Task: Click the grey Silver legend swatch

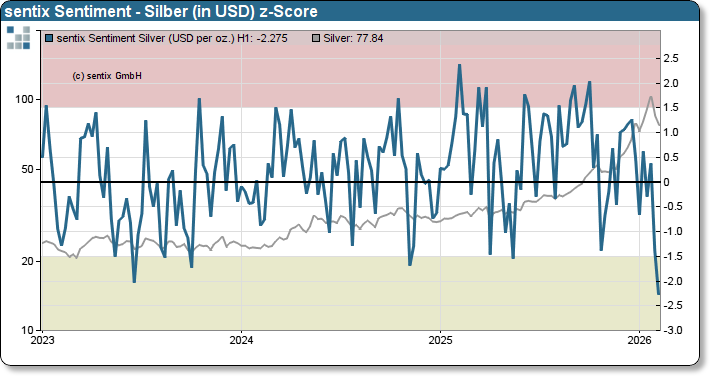Action: [316, 39]
